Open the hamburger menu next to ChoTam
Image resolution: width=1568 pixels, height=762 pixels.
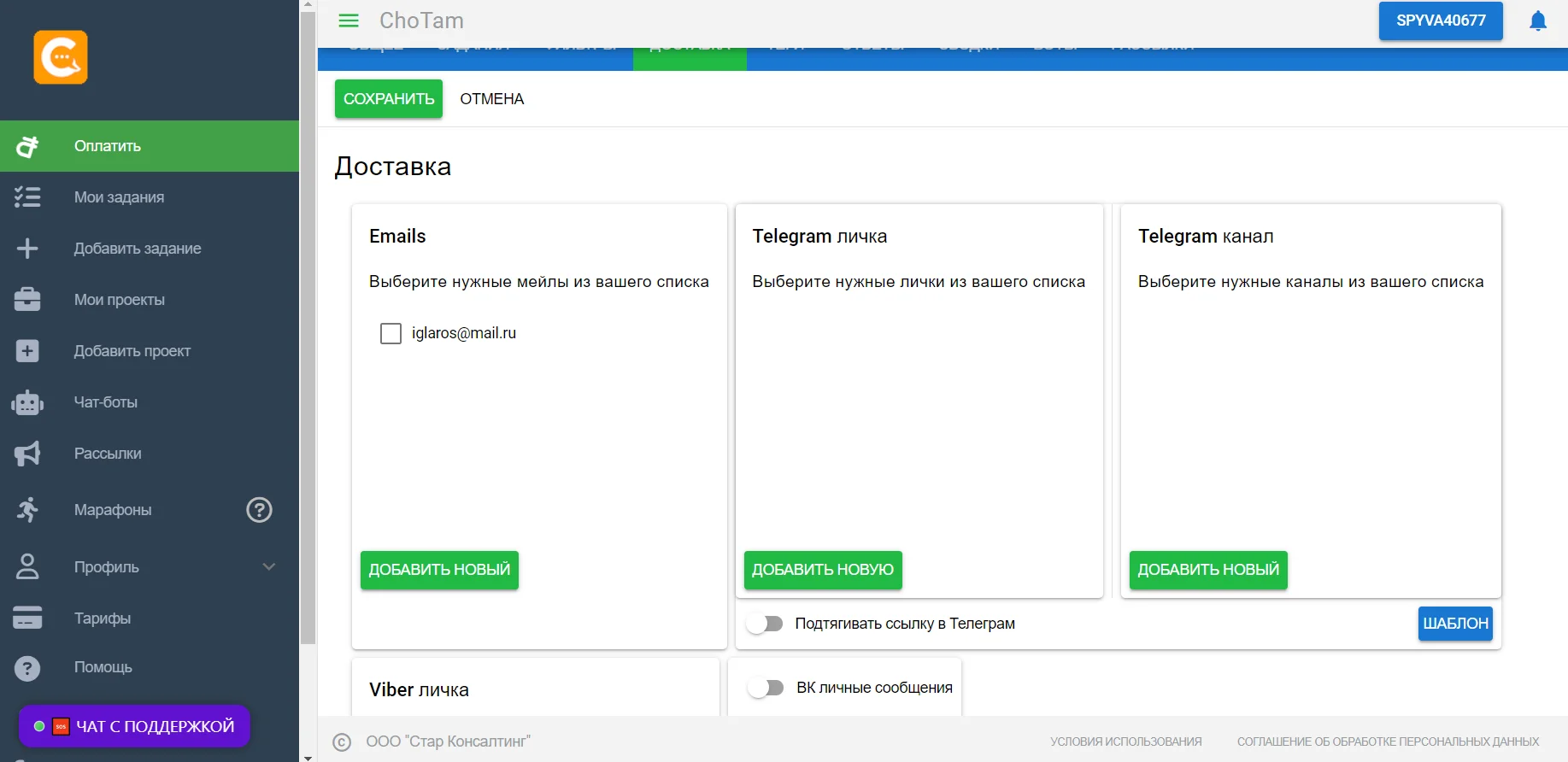[349, 21]
